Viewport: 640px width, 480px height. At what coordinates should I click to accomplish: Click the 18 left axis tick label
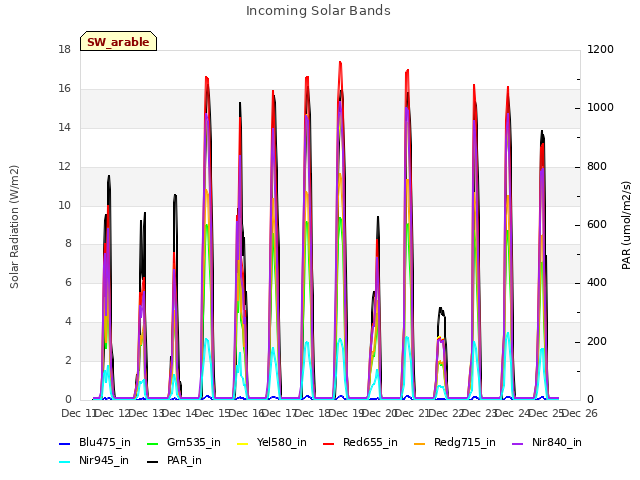(x=65, y=49)
